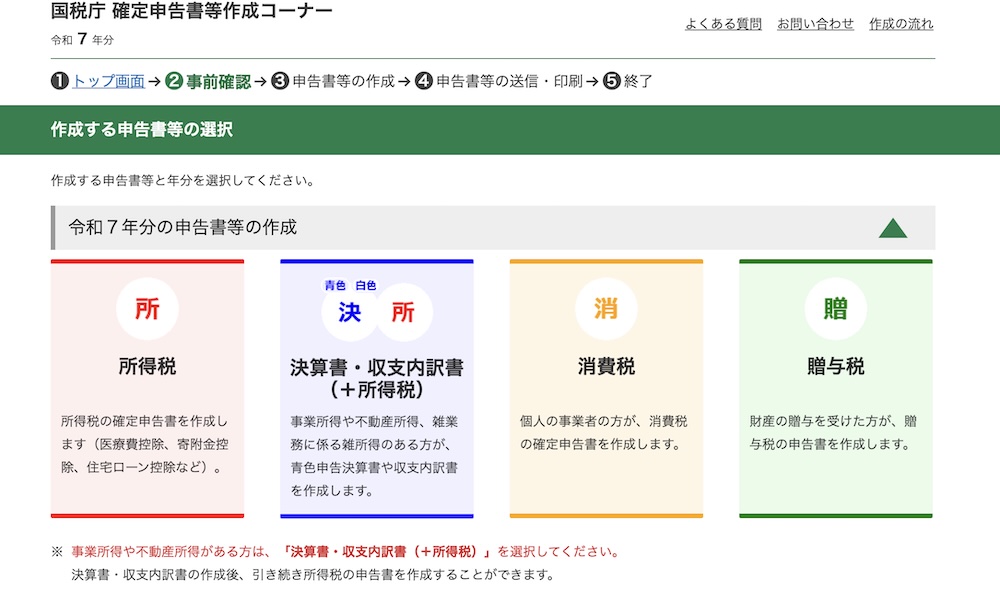Open the お問い合わせ page
The width and height of the screenshot is (1000, 603).
(x=816, y=24)
